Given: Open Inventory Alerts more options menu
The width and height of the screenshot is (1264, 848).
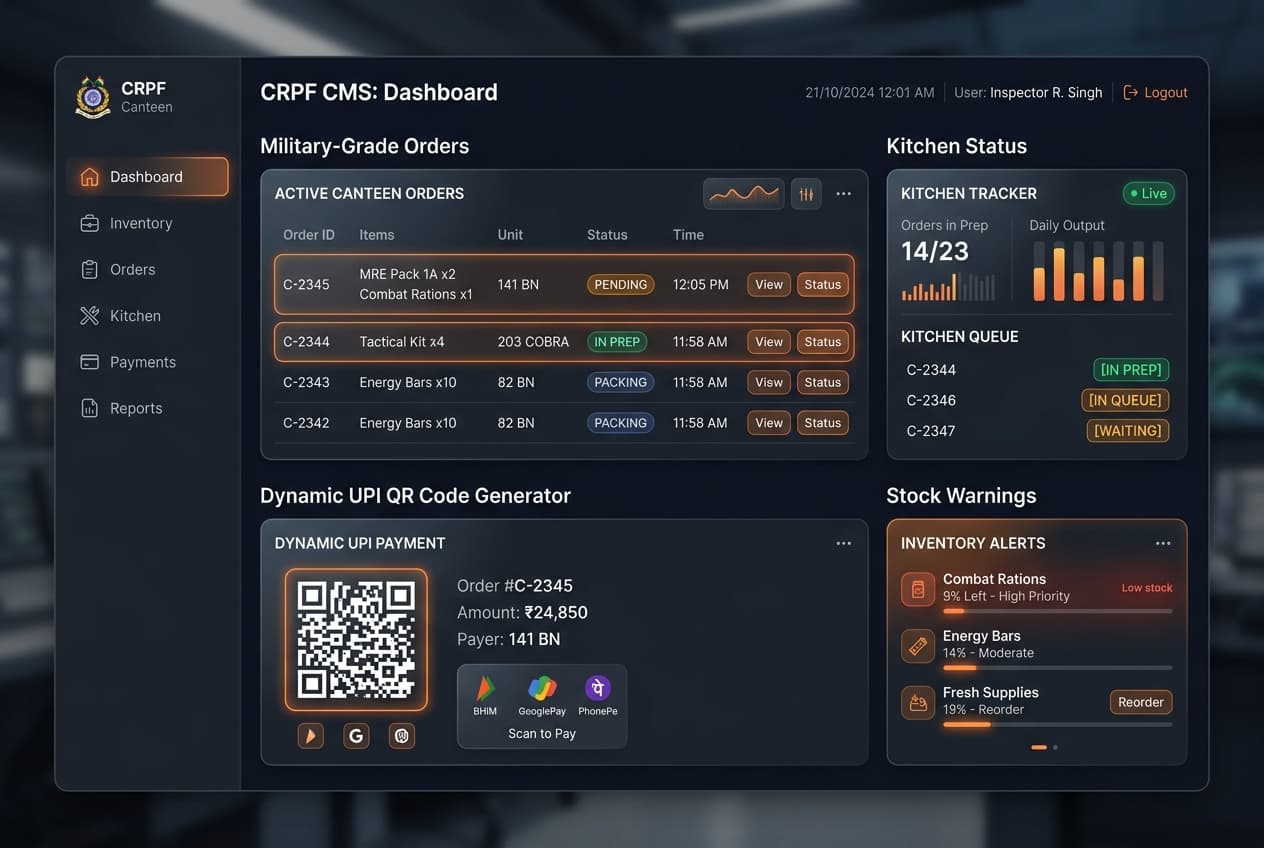Looking at the screenshot, I should pos(1163,543).
